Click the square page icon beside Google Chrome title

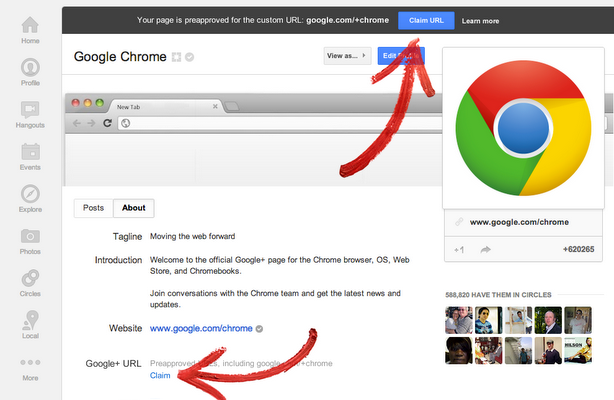[177, 57]
